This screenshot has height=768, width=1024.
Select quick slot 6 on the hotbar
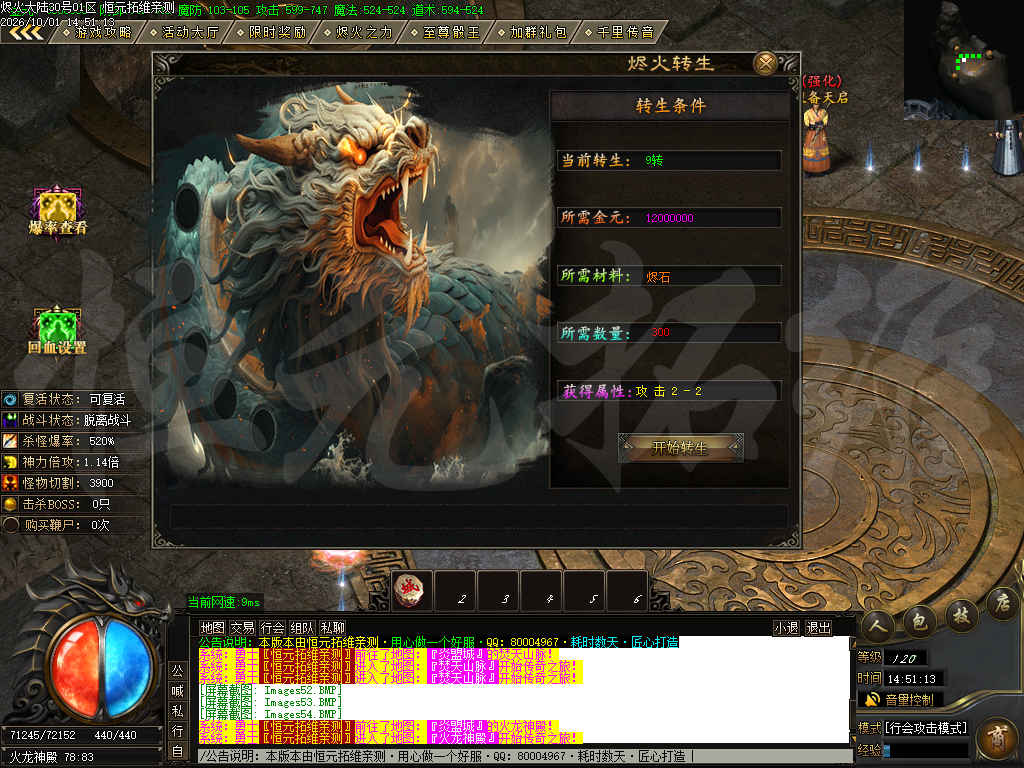click(628, 591)
